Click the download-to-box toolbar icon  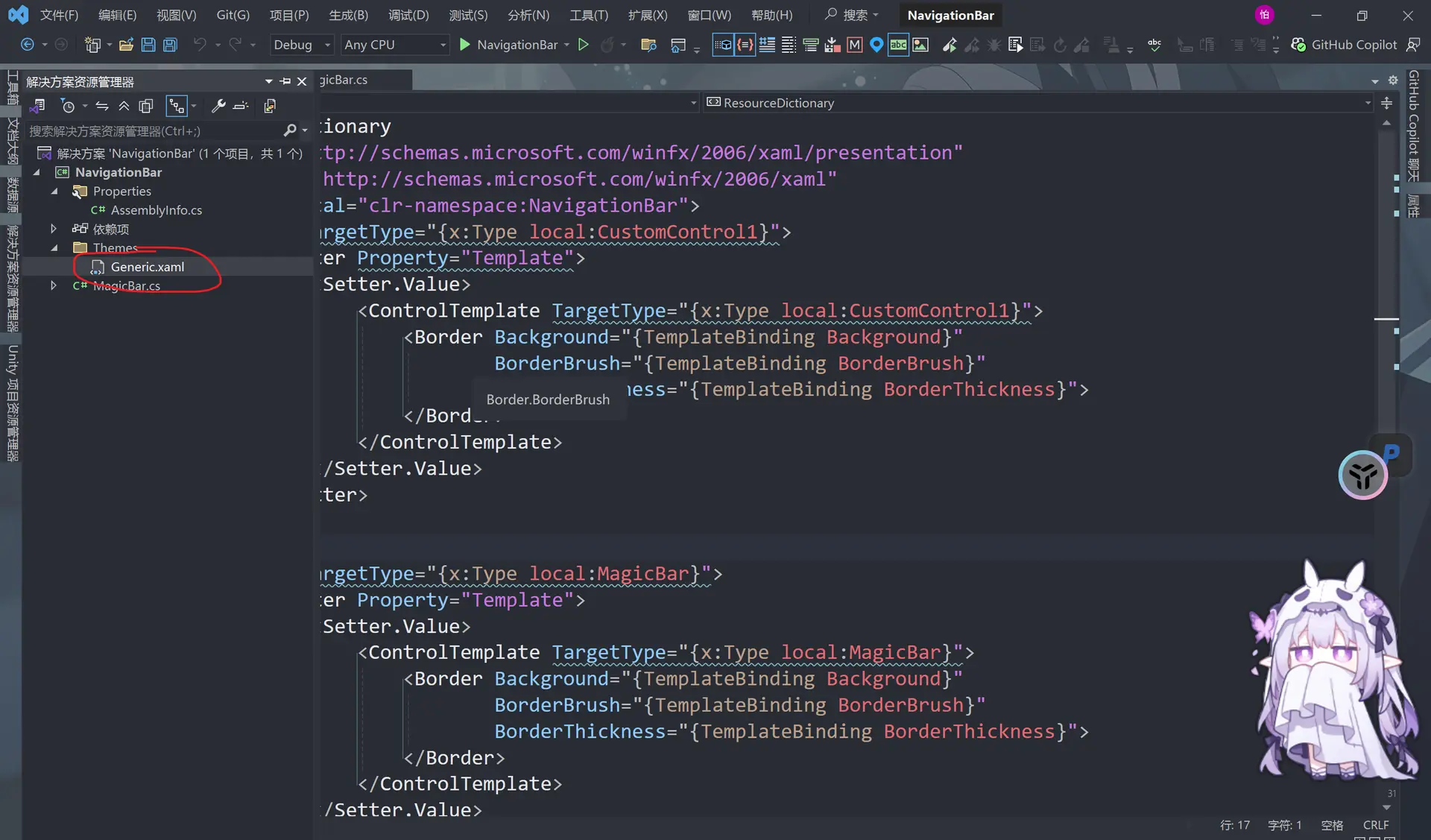[x=833, y=45]
